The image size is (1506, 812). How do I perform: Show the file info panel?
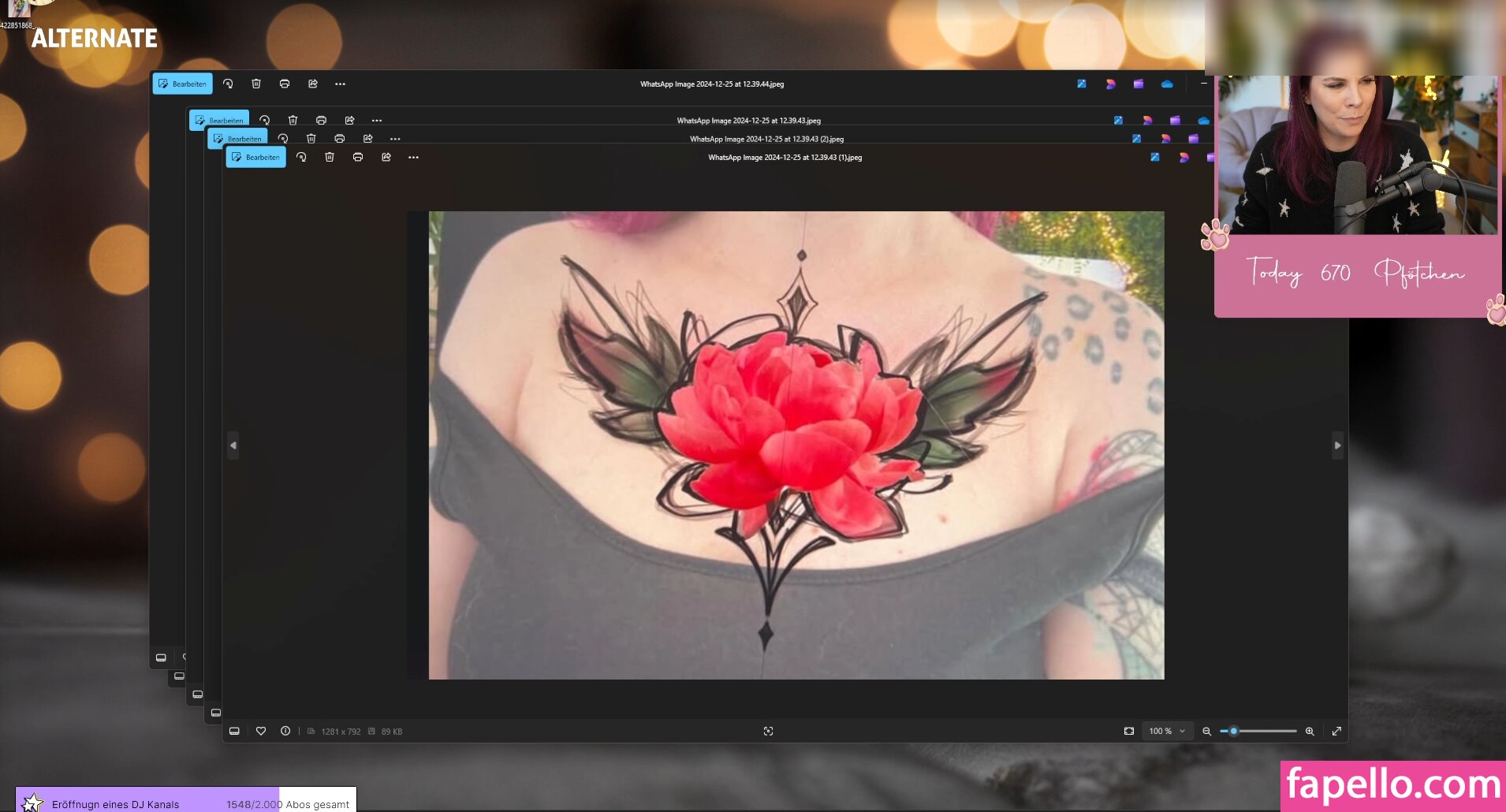(285, 731)
